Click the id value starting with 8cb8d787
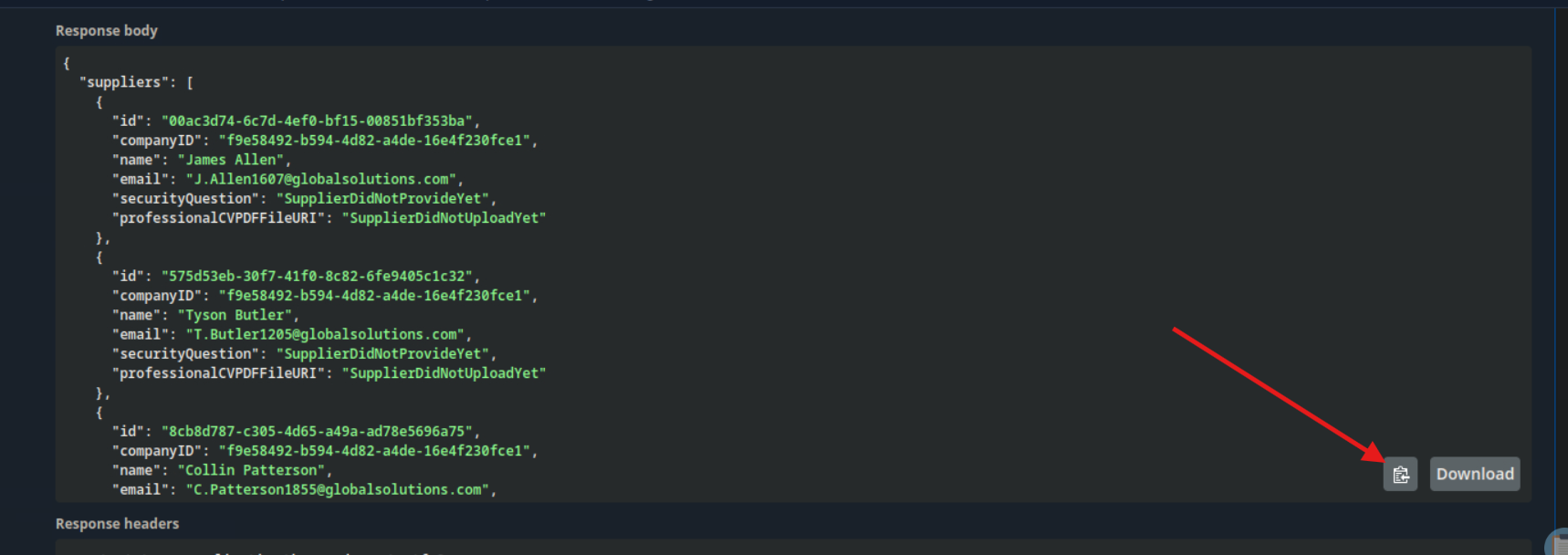 pos(318,432)
